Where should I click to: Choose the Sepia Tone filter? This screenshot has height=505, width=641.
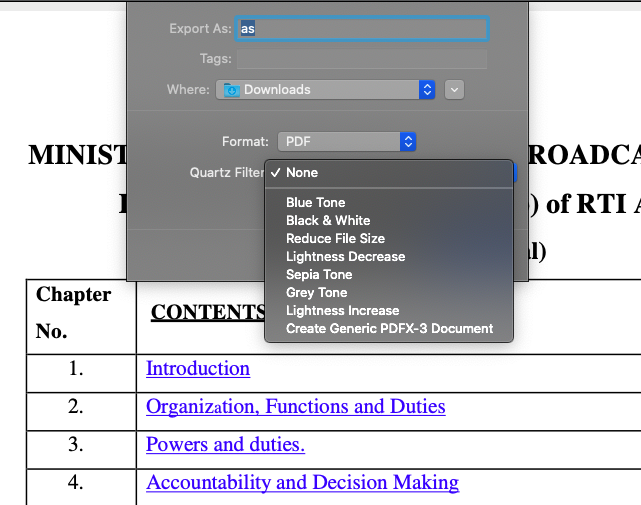tap(389, 274)
